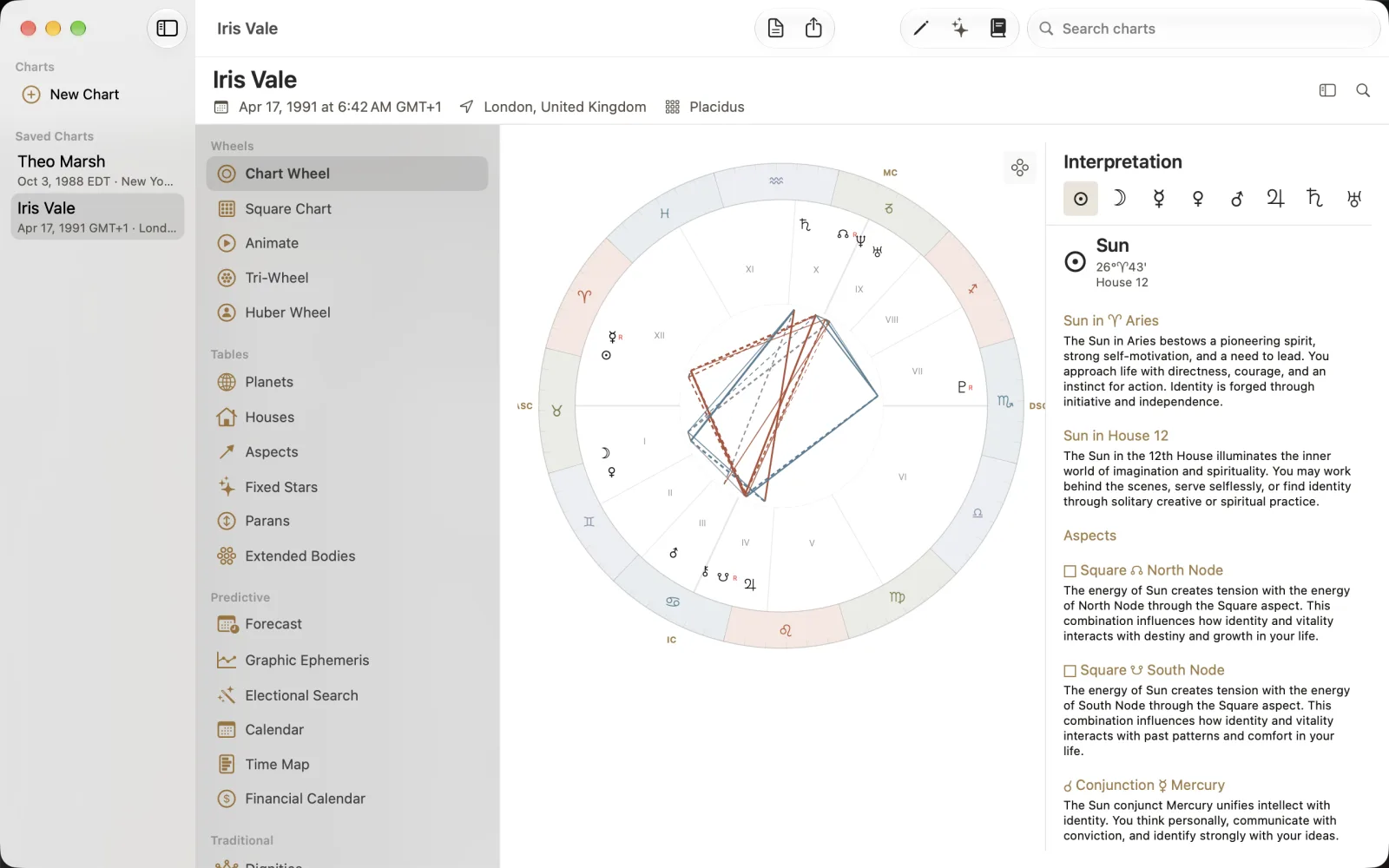Open Theo Marsh saved chart

[97, 170]
